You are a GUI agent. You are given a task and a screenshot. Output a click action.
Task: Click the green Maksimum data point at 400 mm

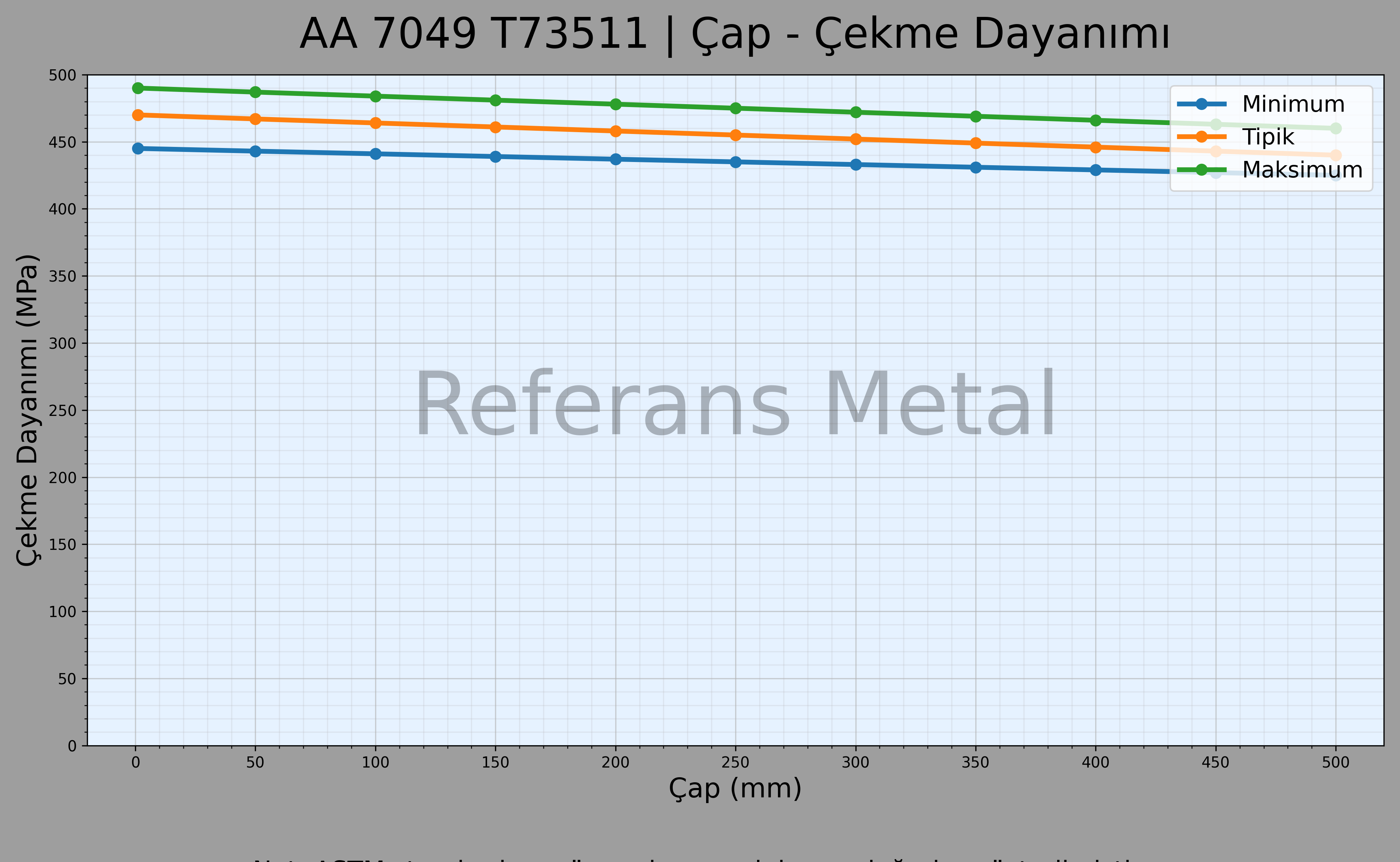coord(1096,120)
